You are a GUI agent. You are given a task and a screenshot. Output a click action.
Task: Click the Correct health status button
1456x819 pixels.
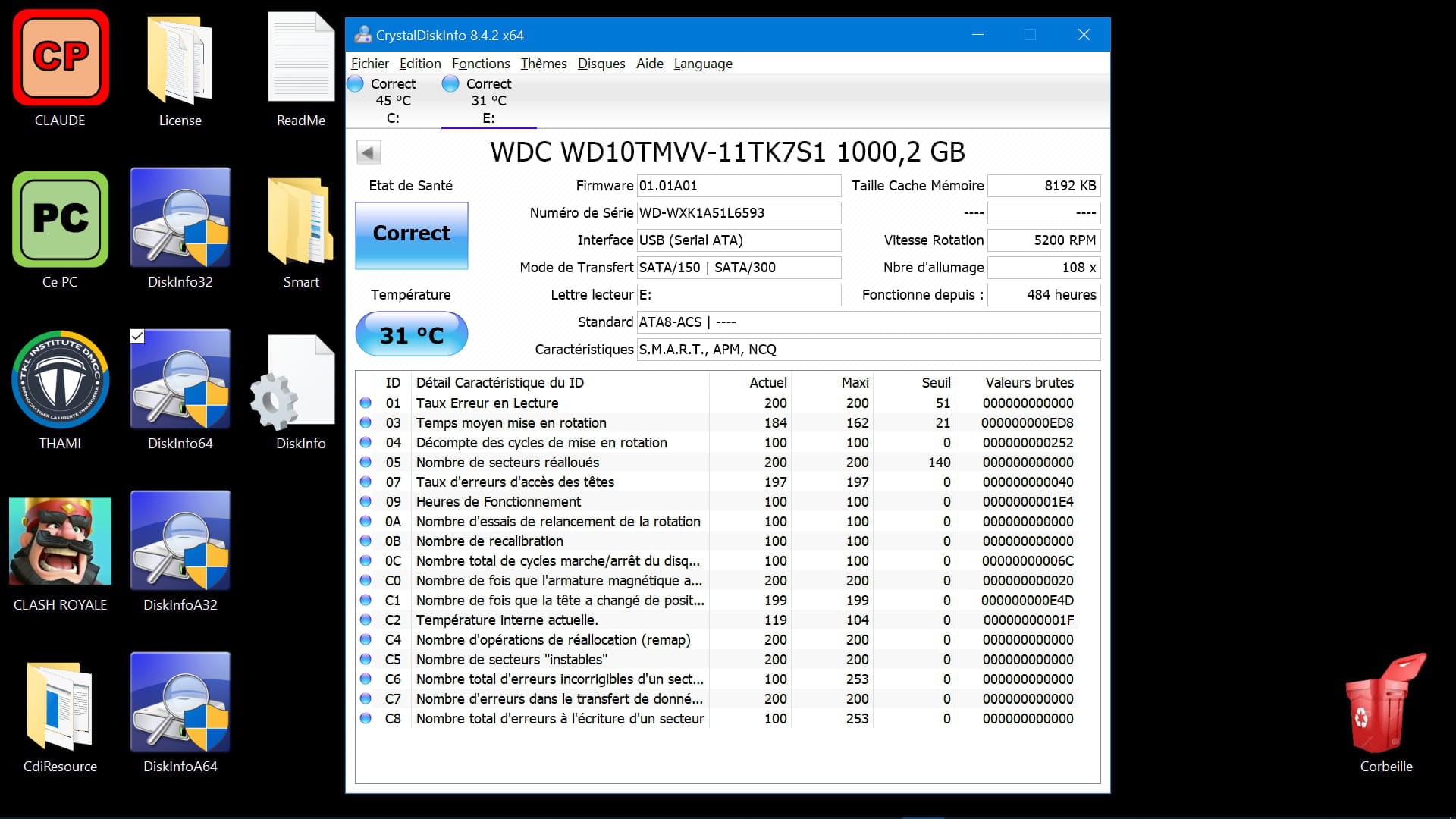click(411, 234)
